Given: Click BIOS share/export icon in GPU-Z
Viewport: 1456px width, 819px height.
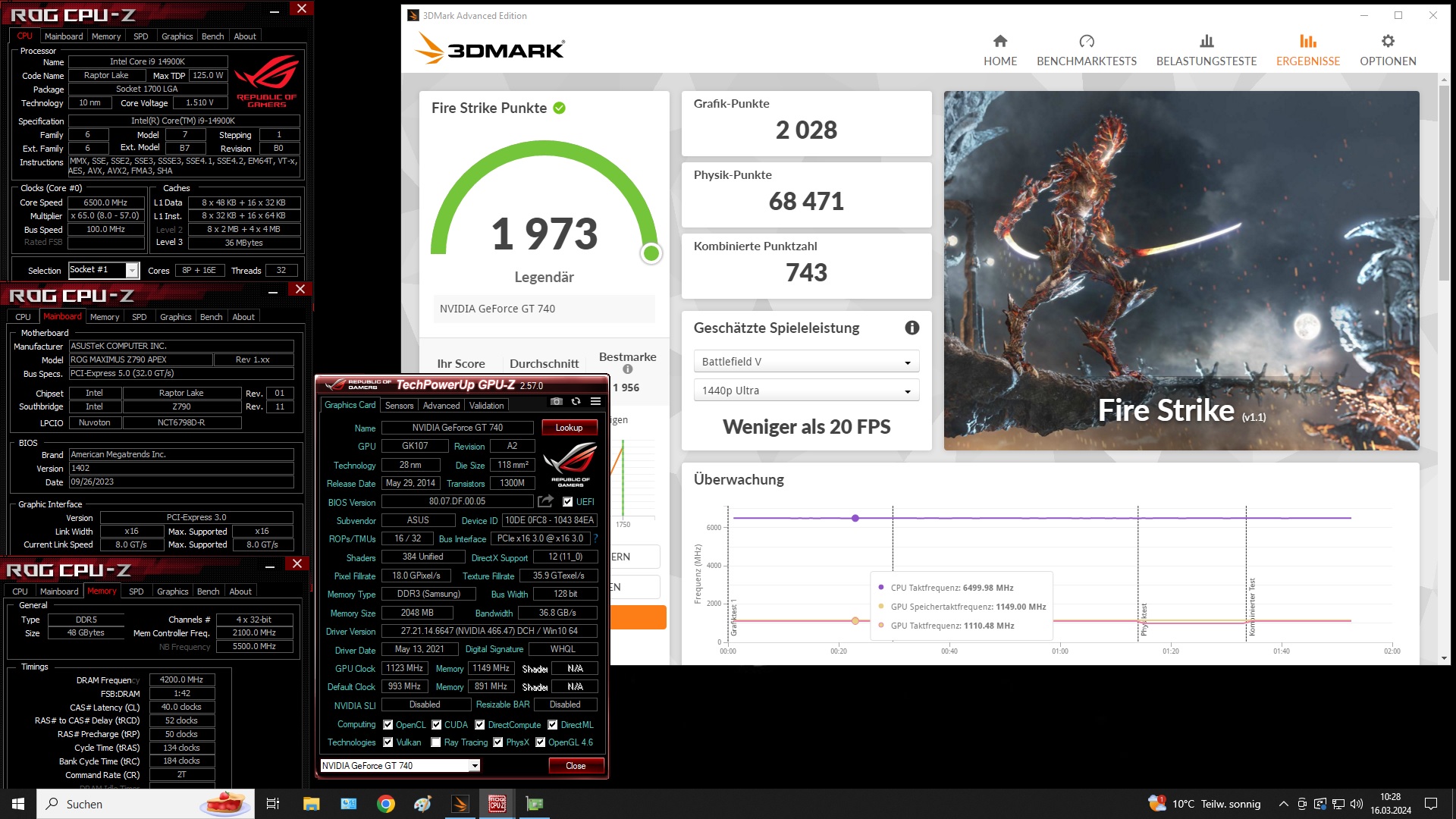Looking at the screenshot, I should click(545, 501).
